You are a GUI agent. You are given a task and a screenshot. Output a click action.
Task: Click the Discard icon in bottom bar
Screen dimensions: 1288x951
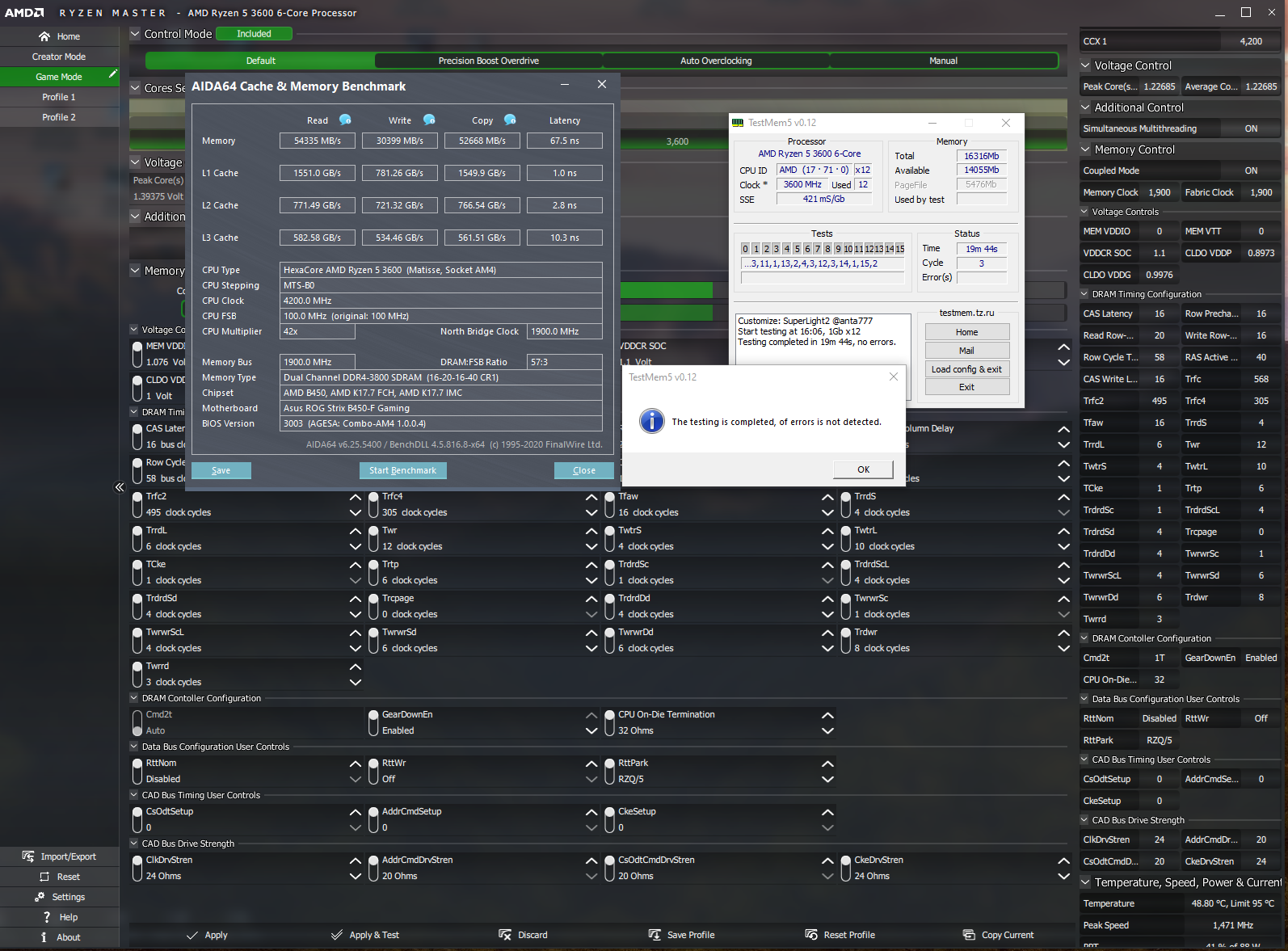505,935
